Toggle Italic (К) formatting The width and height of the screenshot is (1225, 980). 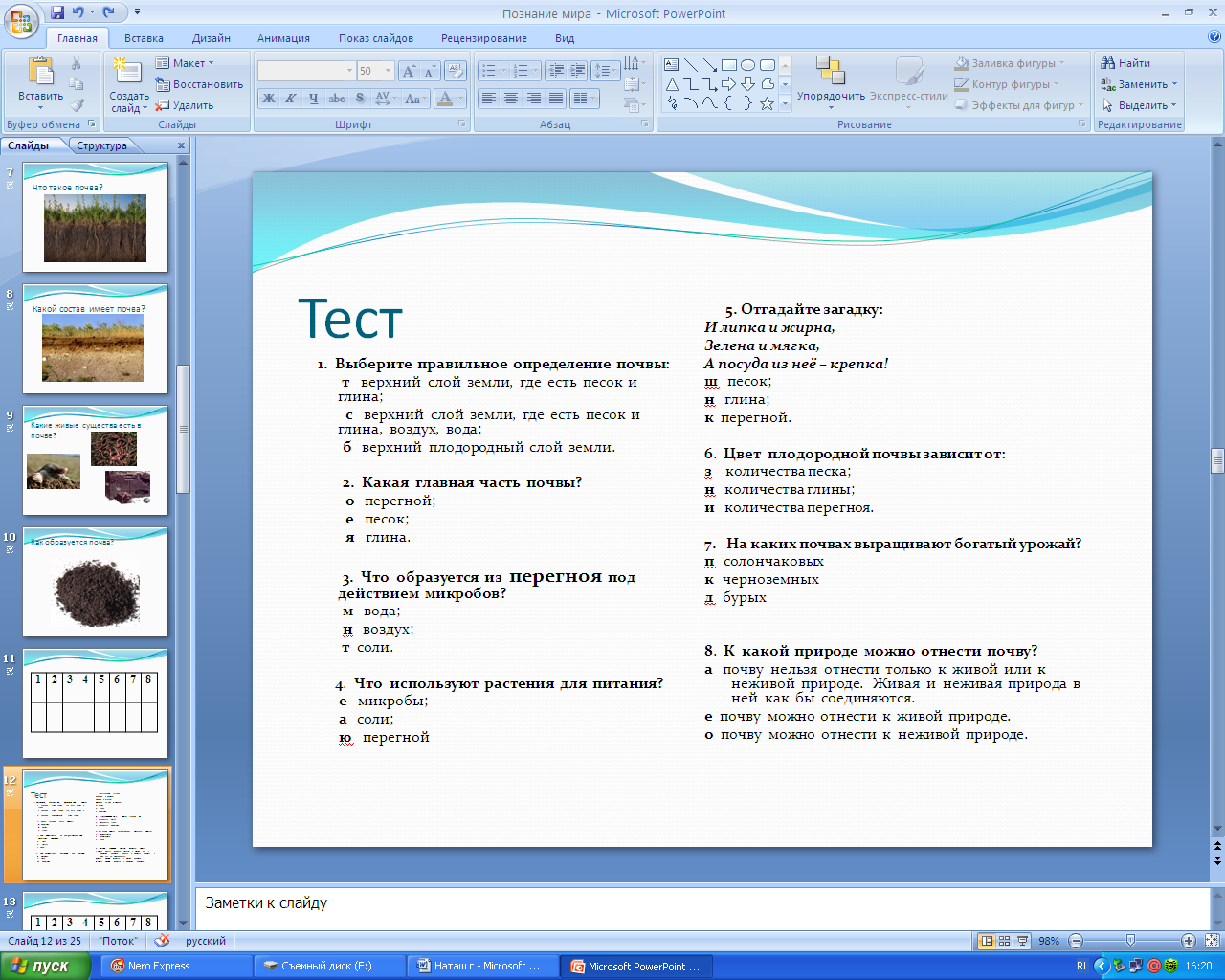(x=291, y=98)
